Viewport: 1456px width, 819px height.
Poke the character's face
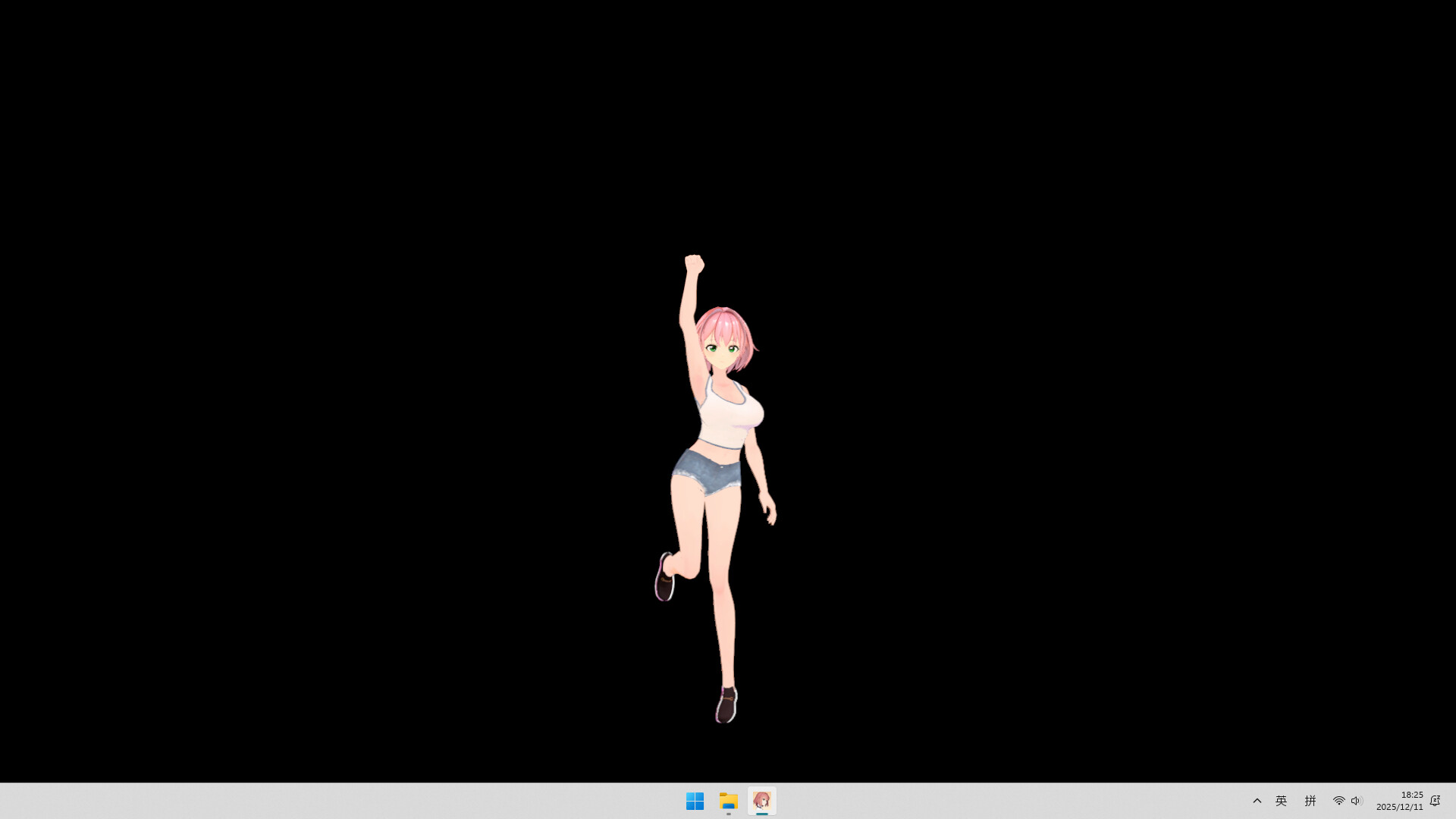coord(724,353)
